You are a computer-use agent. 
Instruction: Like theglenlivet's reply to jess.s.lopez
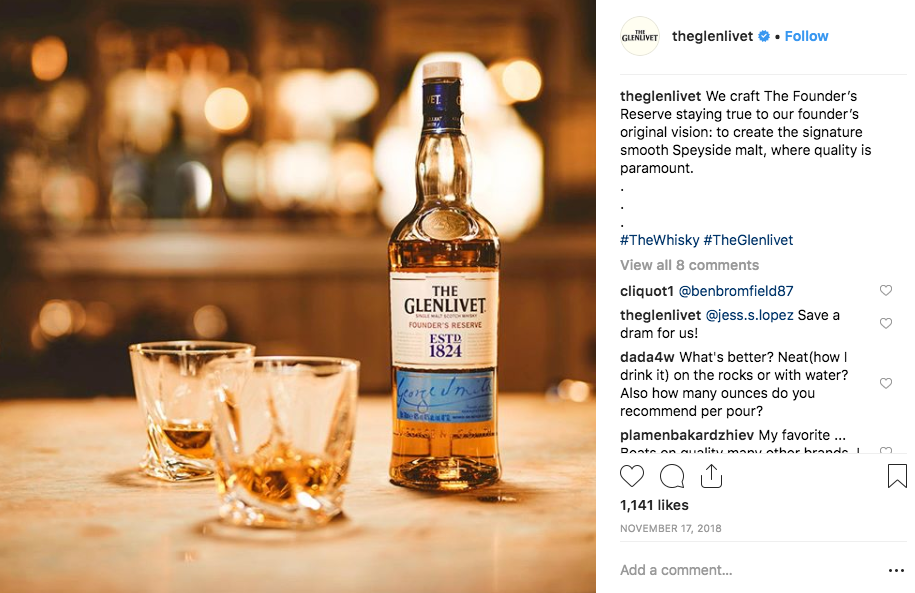[x=886, y=323]
